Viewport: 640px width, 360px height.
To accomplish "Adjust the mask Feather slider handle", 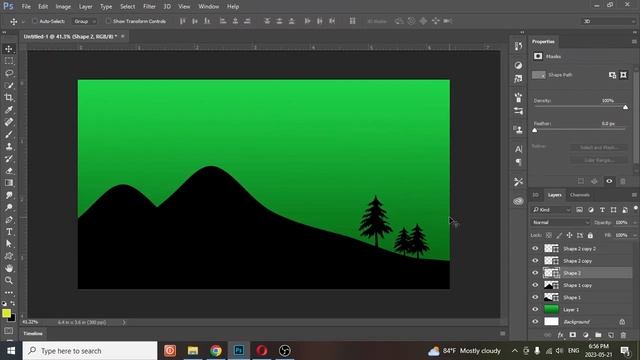I will [x=535, y=130].
